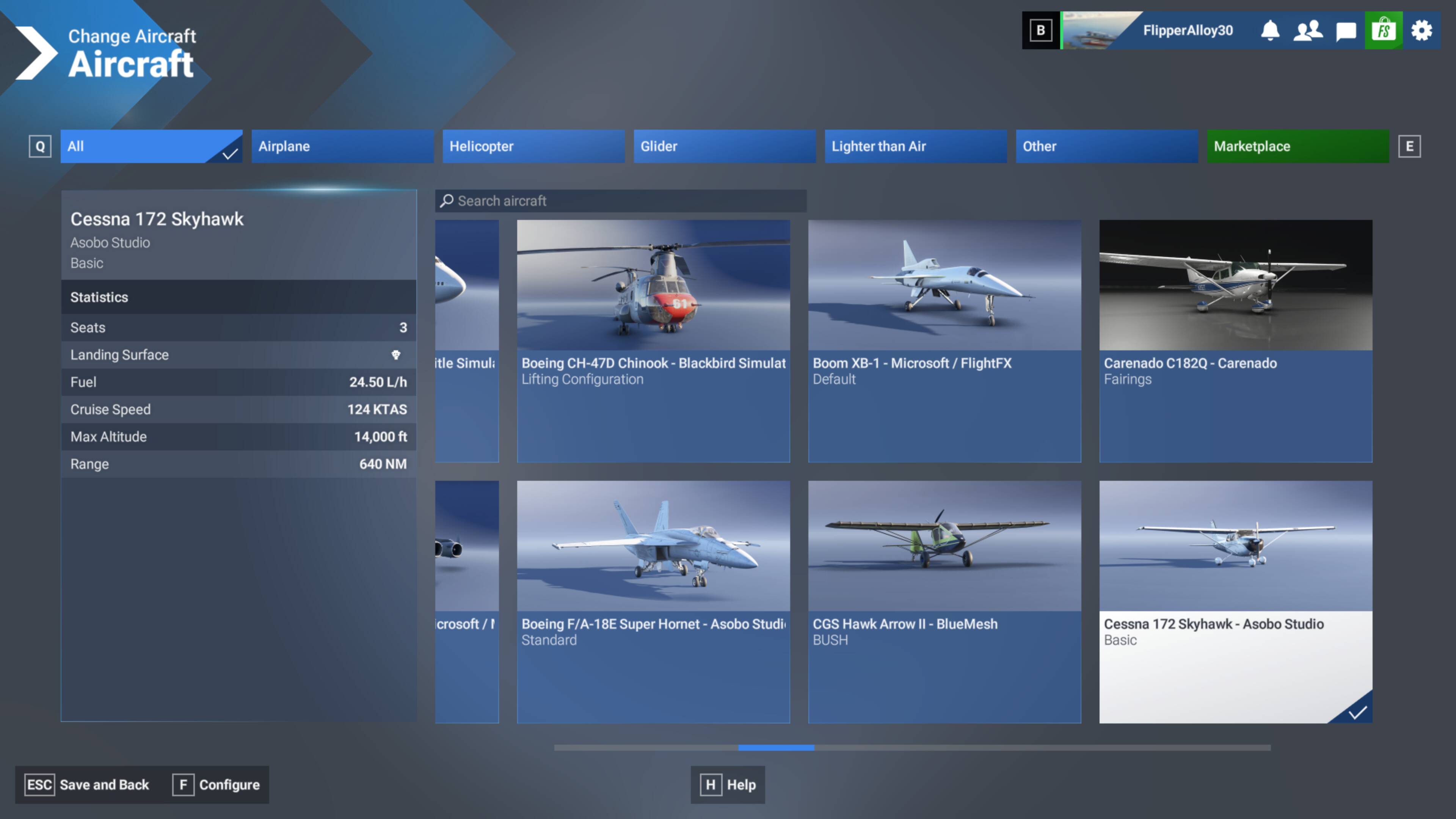
Task: Click the search magnifier icon
Action: [447, 201]
